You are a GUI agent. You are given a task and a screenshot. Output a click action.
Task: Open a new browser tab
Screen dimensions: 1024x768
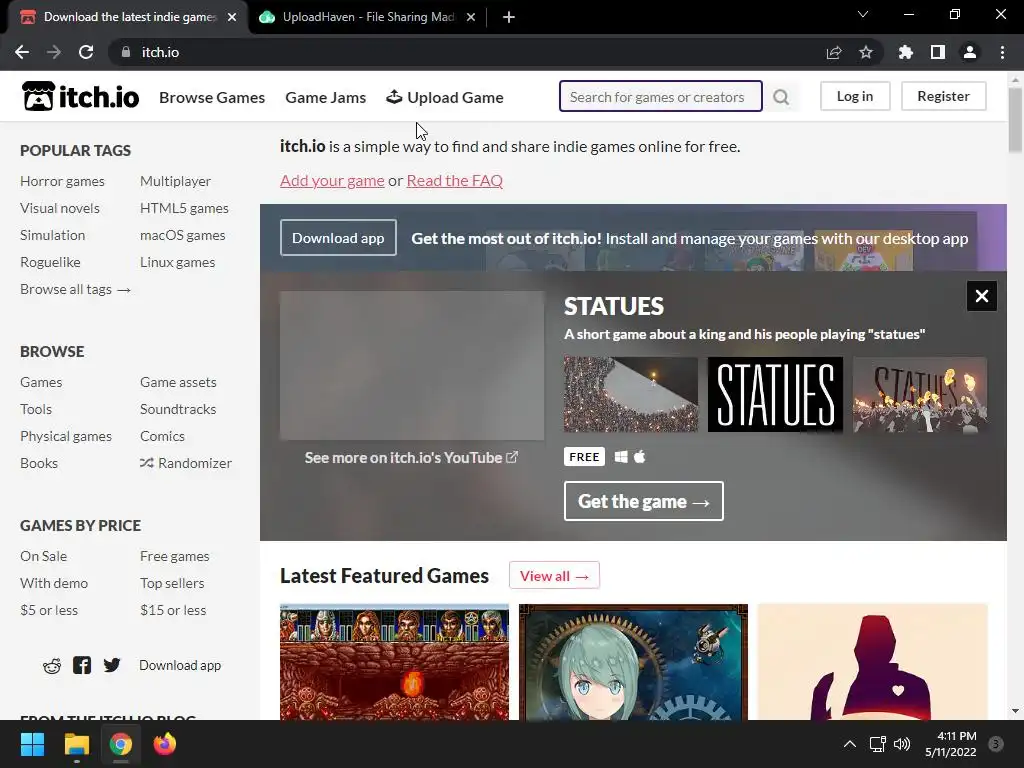509,17
